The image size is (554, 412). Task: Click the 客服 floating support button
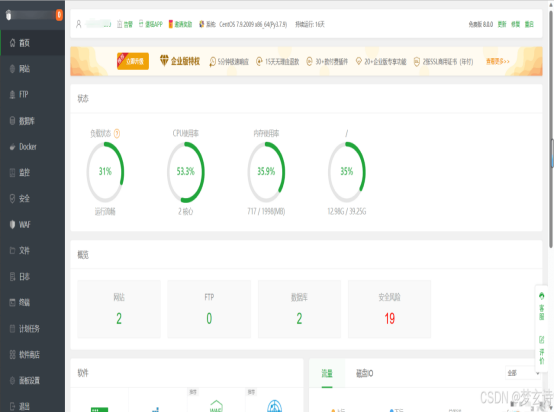(542, 306)
